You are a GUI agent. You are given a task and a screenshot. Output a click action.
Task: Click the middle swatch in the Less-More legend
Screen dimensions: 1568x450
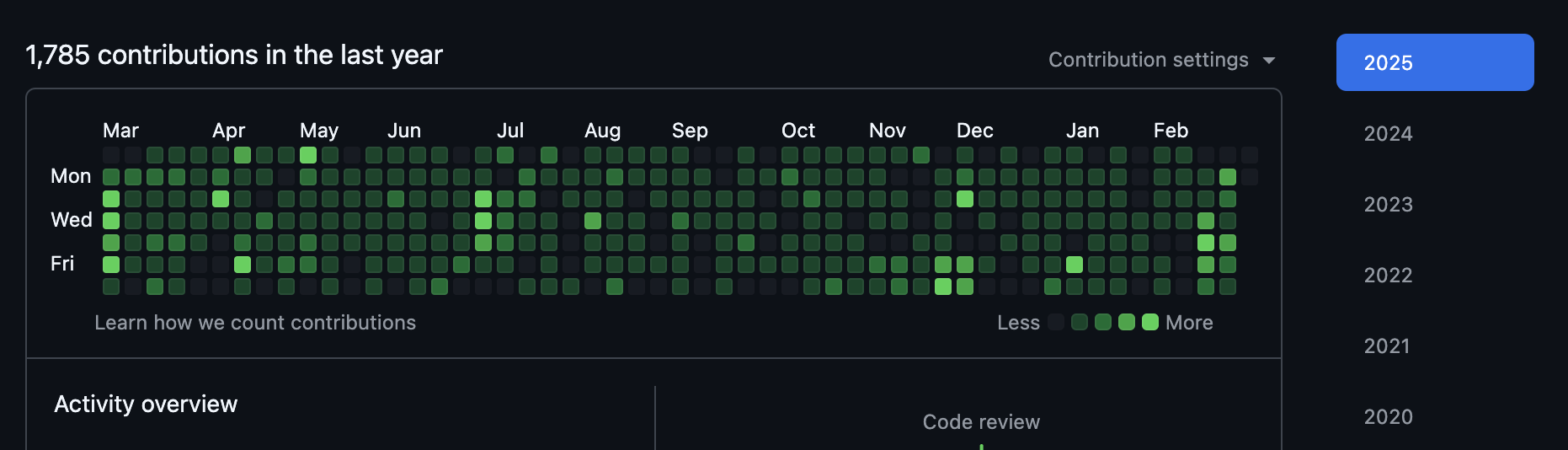click(x=1103, y=322)
